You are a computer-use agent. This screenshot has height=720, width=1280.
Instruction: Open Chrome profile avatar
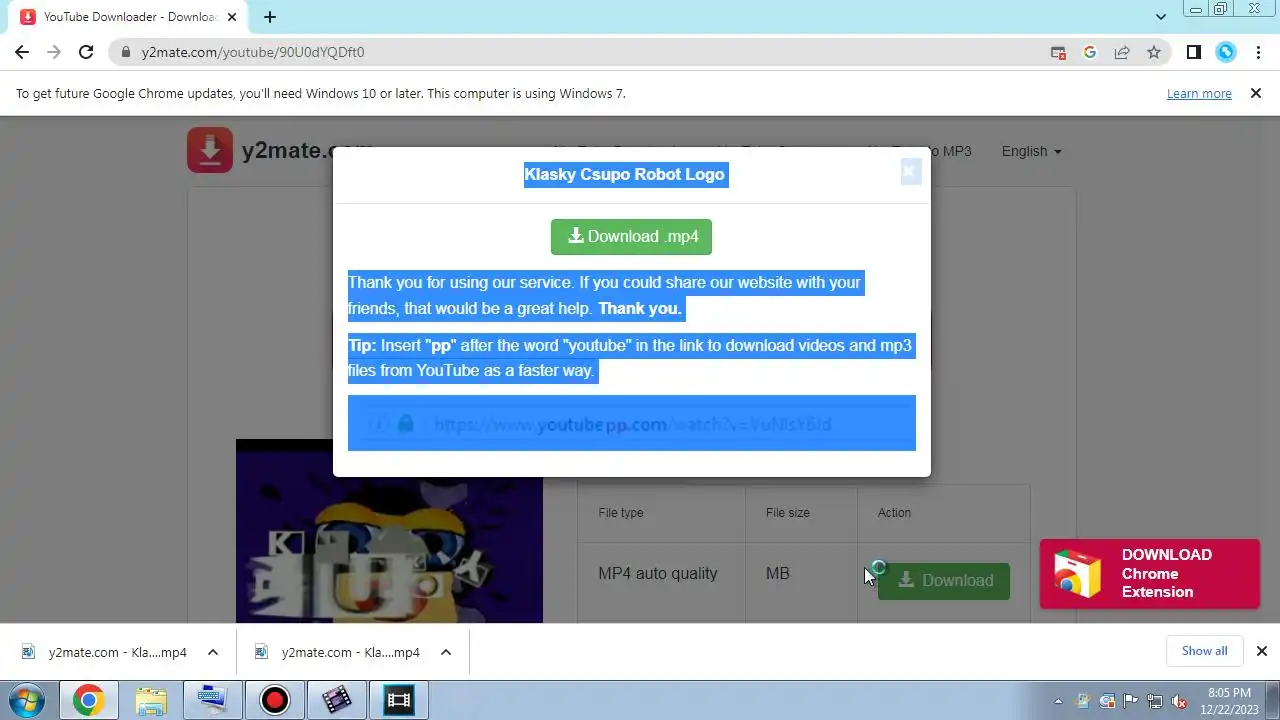(1226, 52)
